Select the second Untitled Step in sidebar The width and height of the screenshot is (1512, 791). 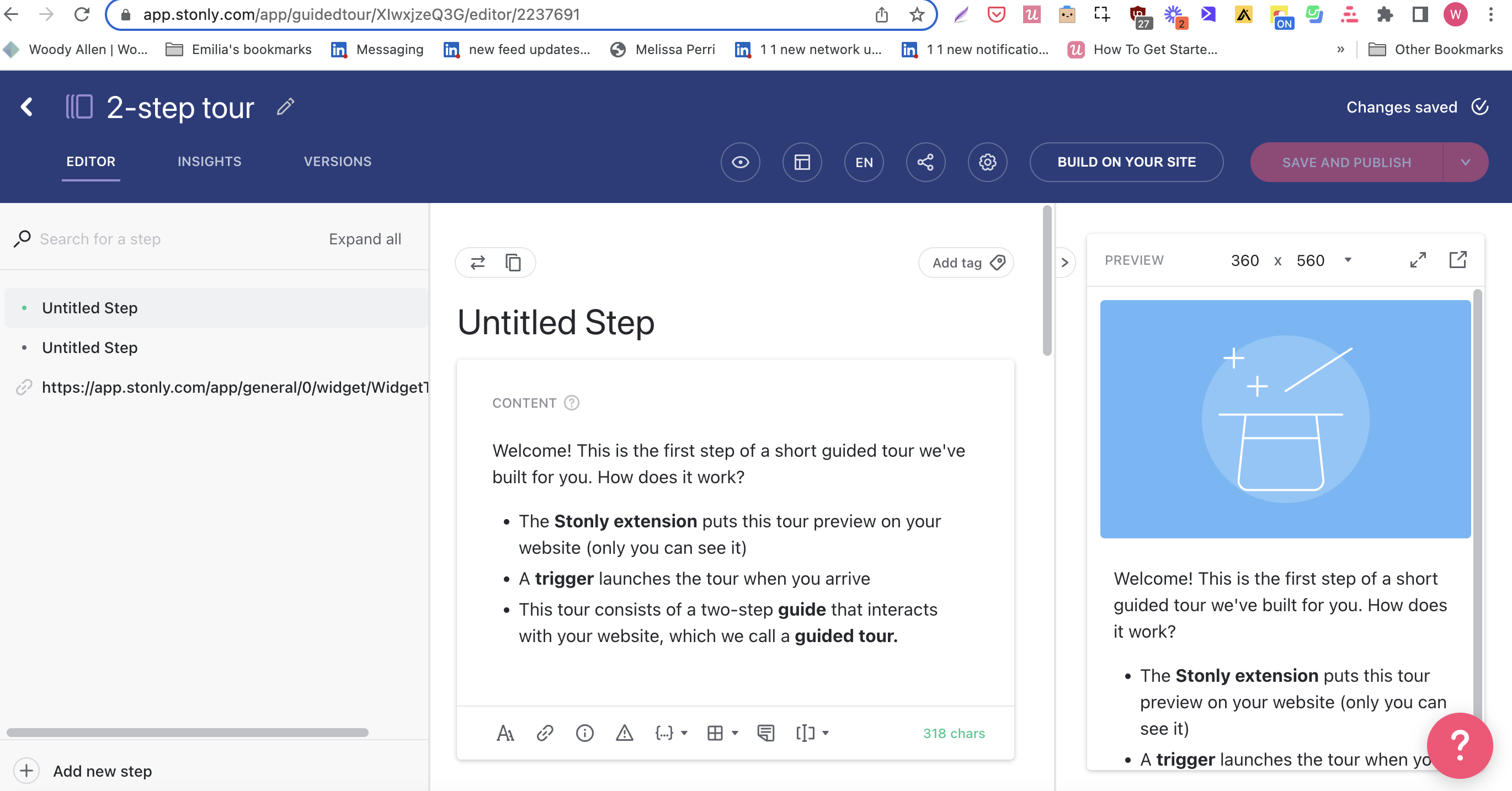(x=89, y=348)
